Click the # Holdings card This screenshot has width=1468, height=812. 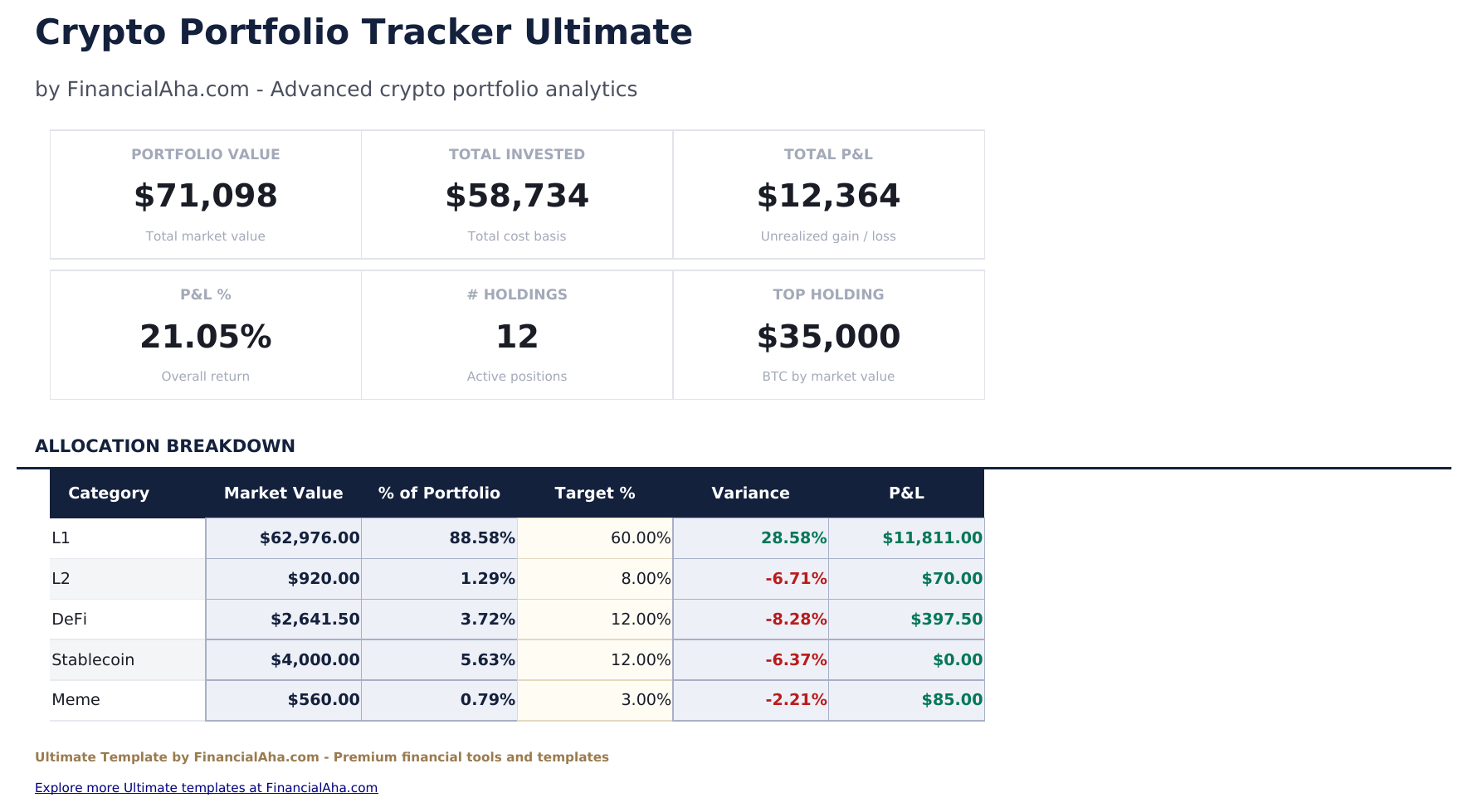click(516, 334)
